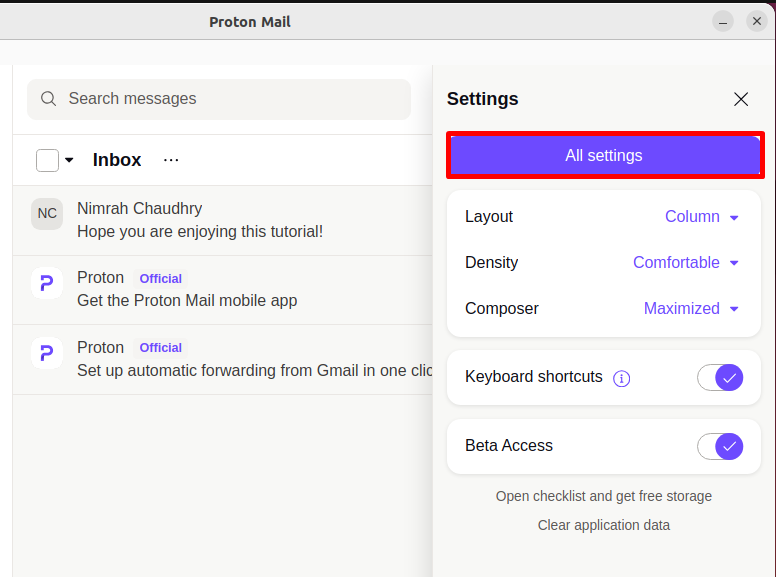The height and width of the screenshot is (577, 776).
Task: Expand the Layout Column dropdown
Action: [702, 217]
